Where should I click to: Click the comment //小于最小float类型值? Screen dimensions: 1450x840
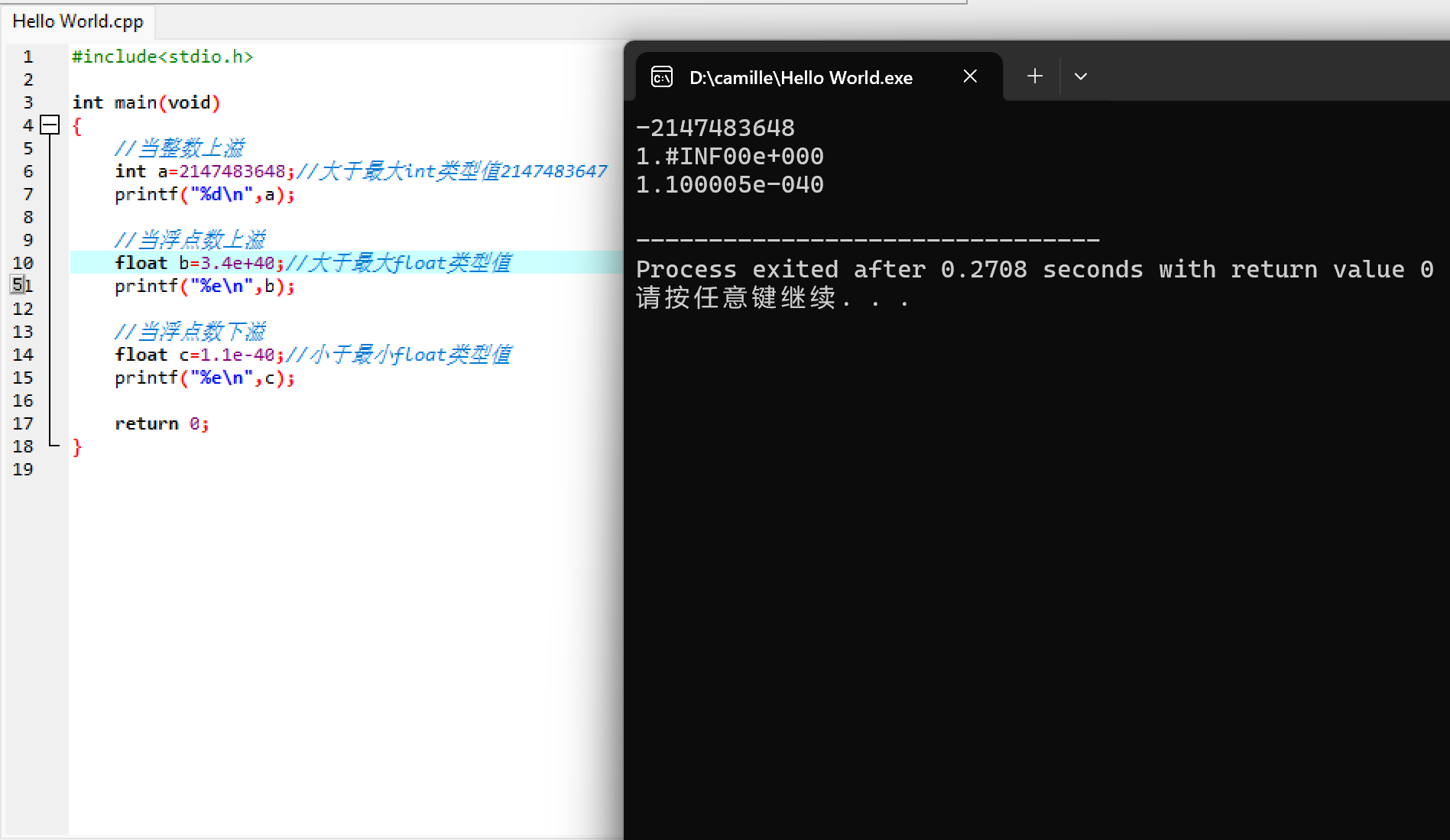coord(398,355)
